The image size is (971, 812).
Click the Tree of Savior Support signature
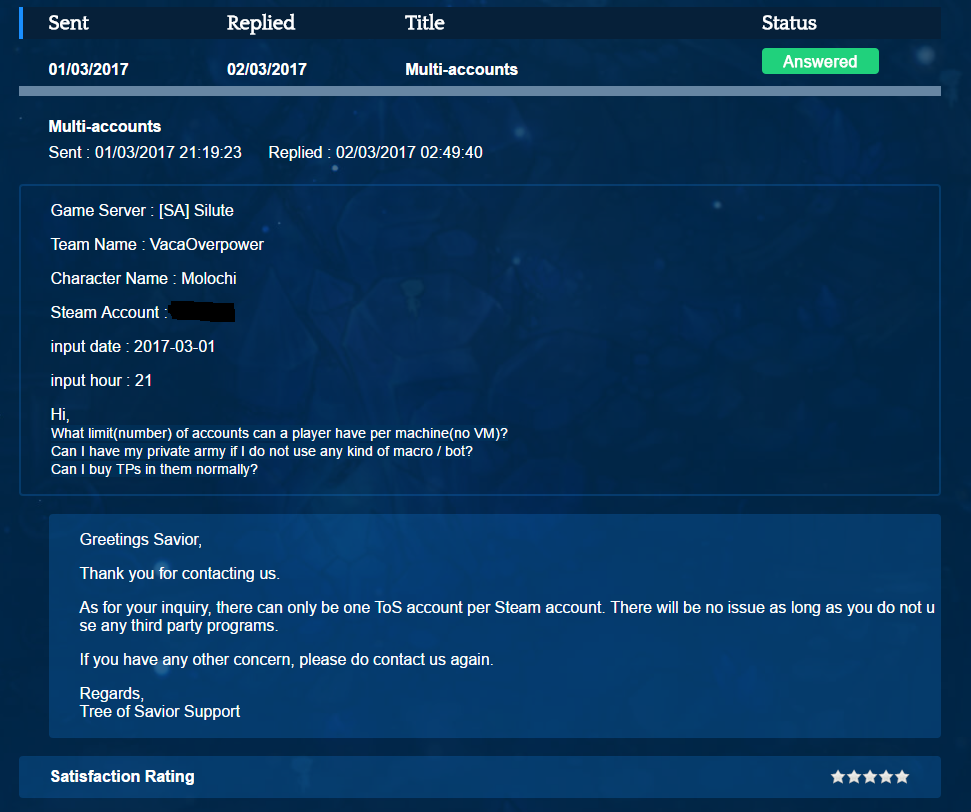(160, 711)
